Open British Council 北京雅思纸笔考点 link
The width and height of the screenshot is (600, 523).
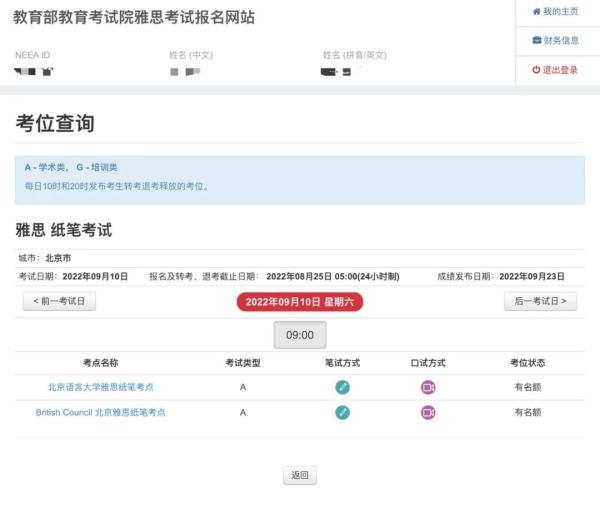point(101,412)
